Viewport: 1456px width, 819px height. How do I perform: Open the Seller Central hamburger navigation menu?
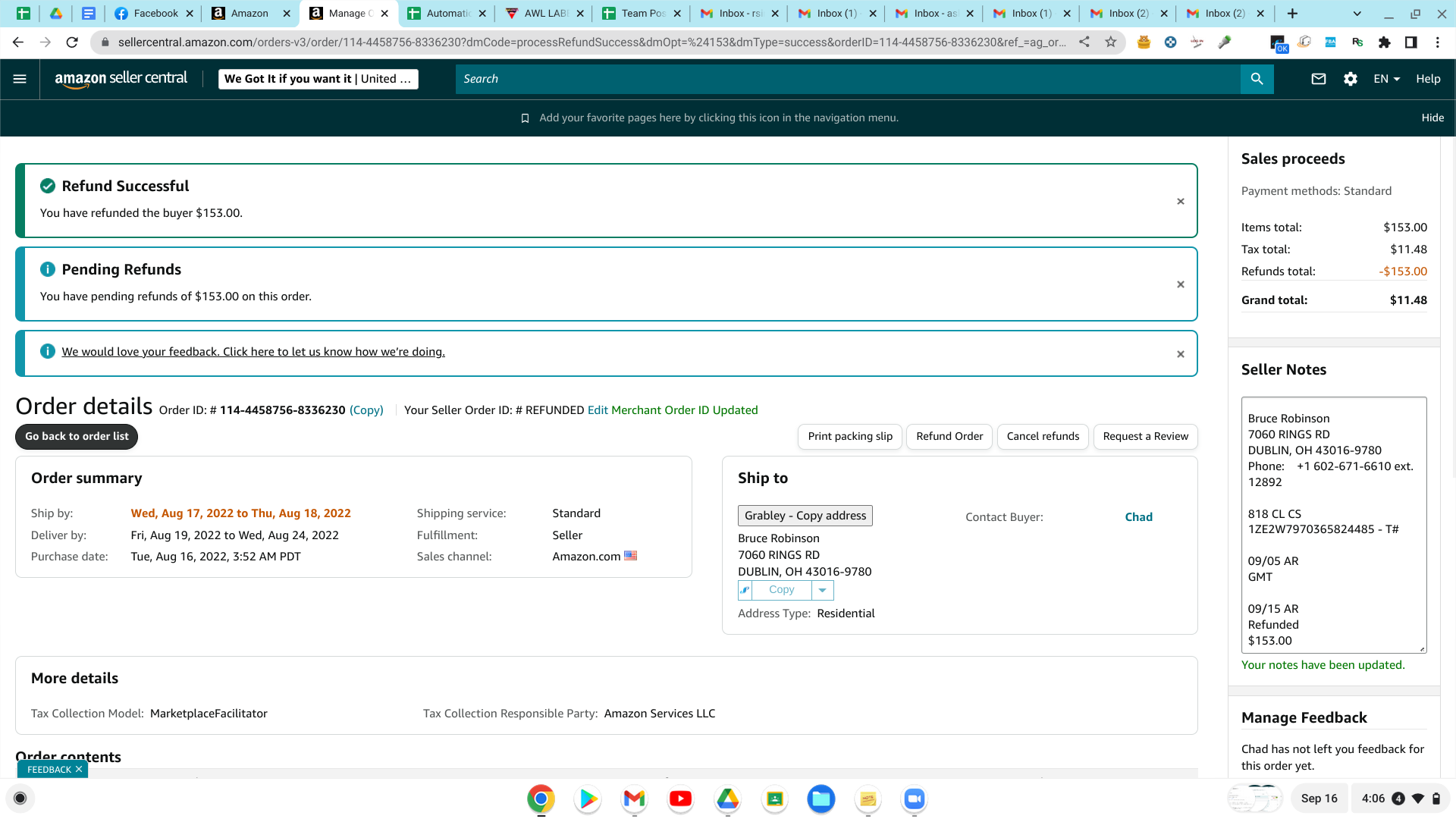tap(20, 79)
